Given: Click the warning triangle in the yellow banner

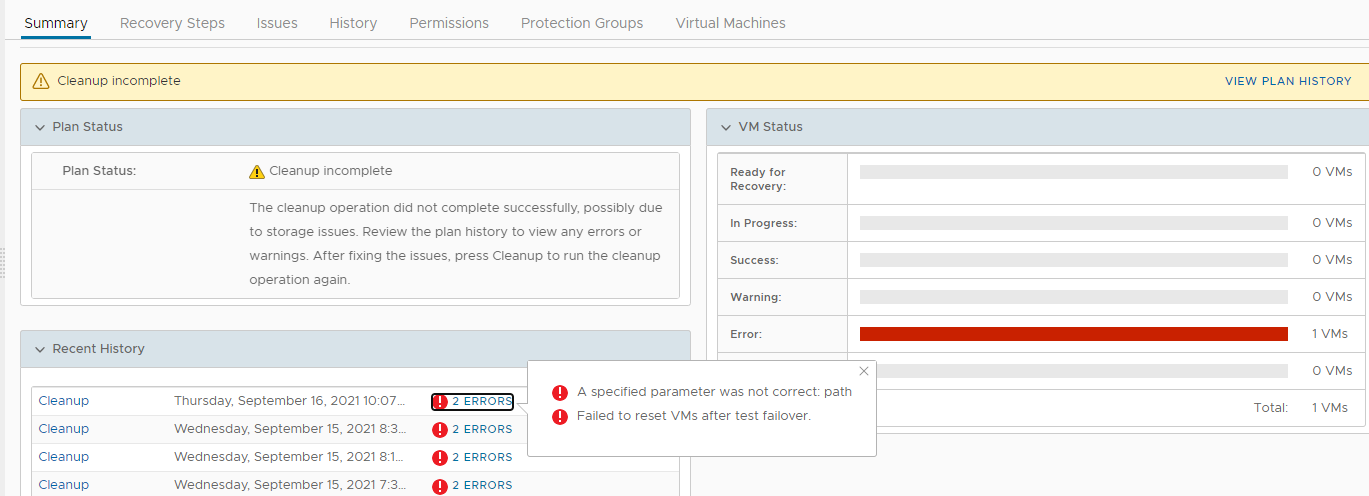Looking at the screenshot, I should coord(41,81).
